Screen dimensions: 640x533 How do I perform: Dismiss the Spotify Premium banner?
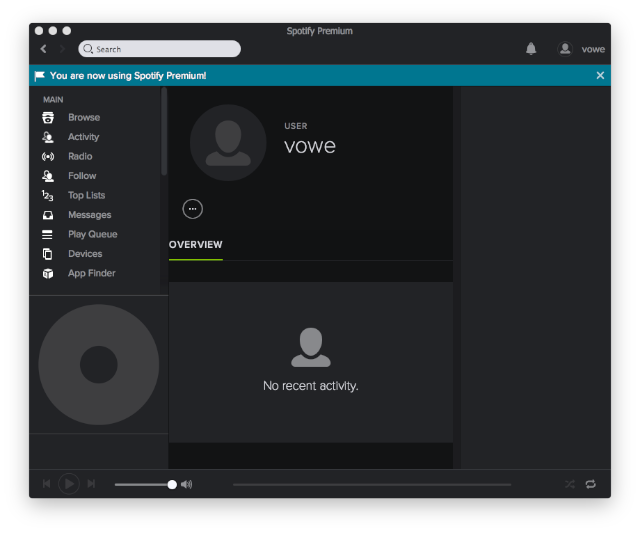click(x=600, y=75)
